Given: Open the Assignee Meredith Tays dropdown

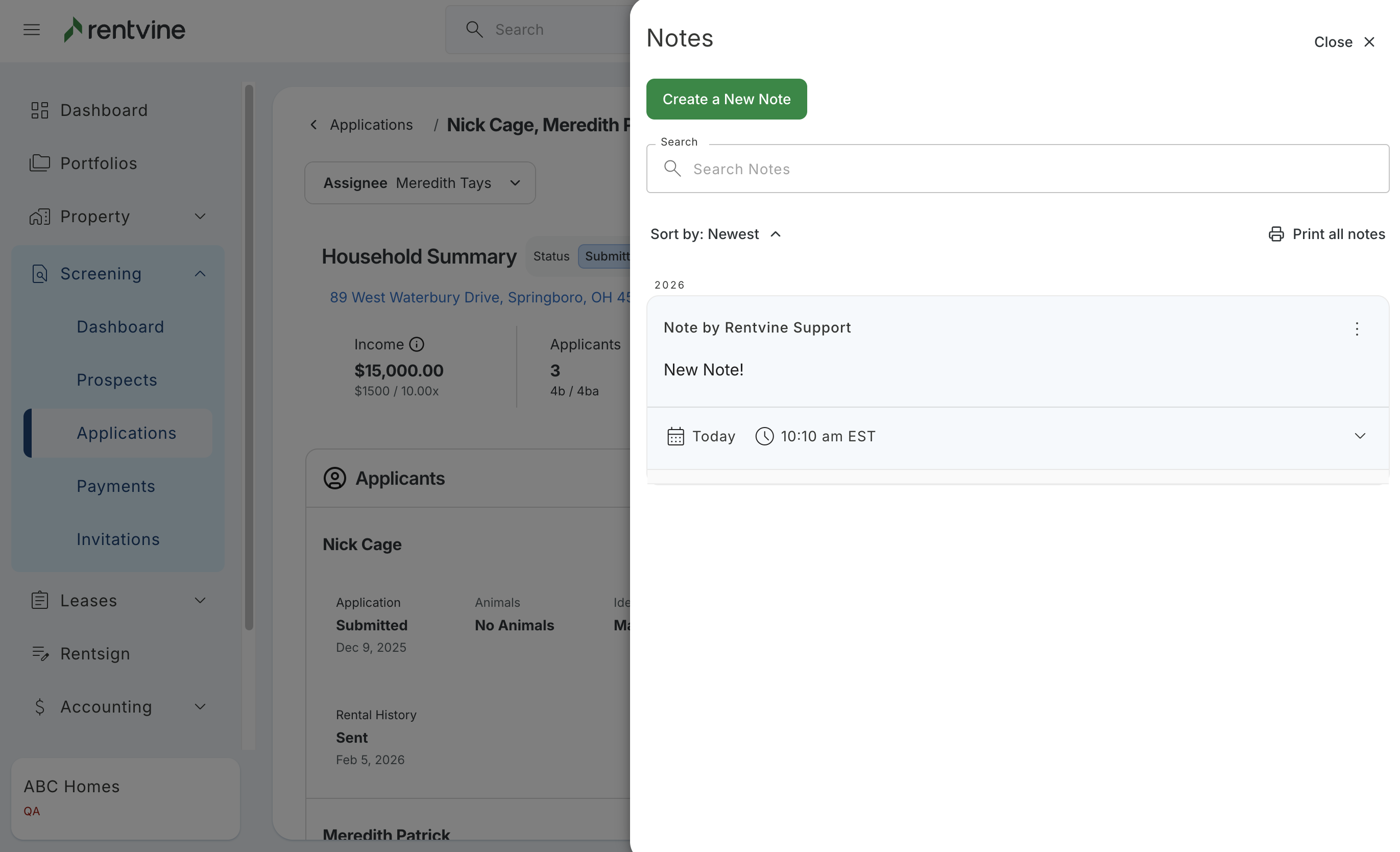Looking at the screenshot, I should click(x=420, y=183).
